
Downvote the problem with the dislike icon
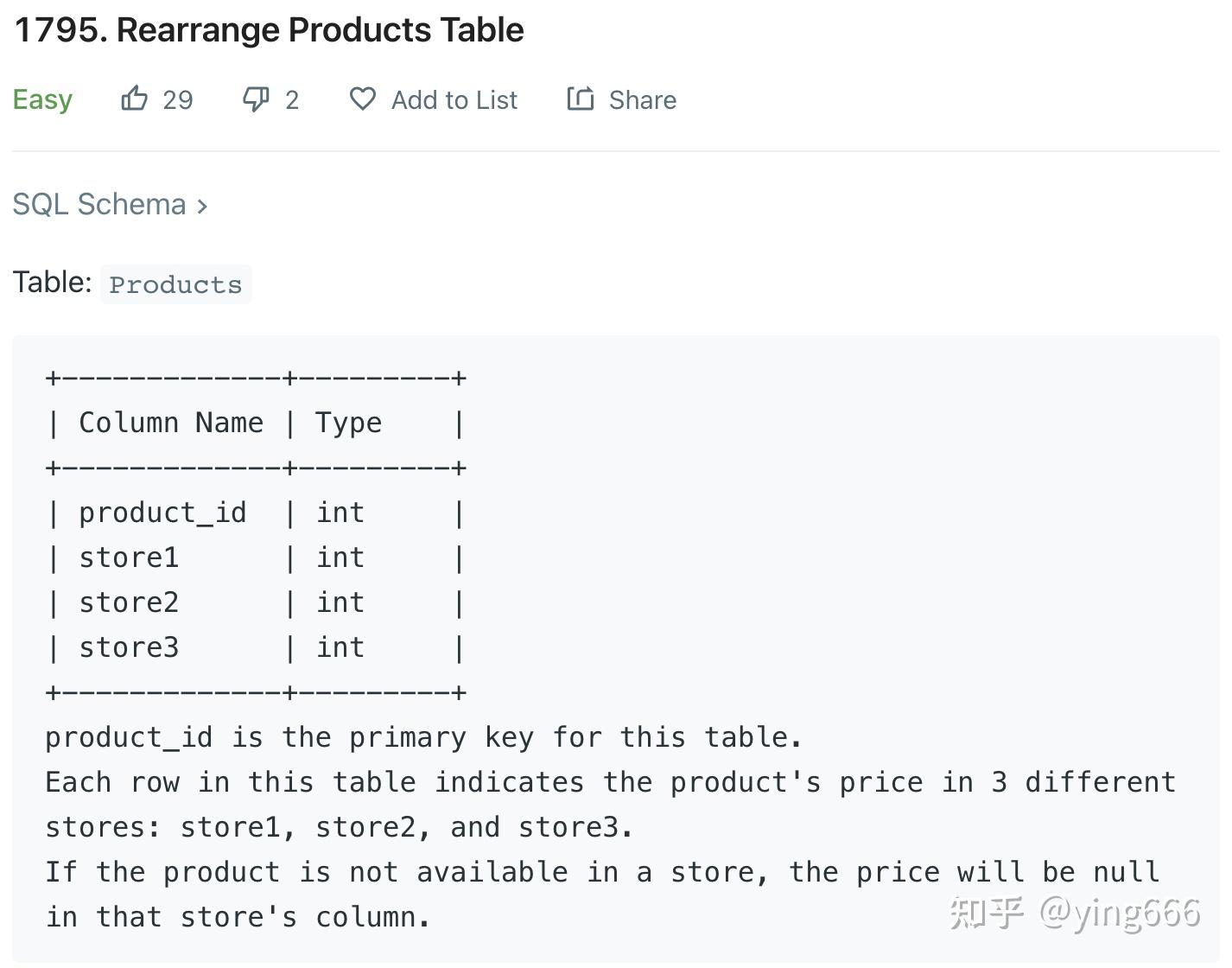(254, 99)
